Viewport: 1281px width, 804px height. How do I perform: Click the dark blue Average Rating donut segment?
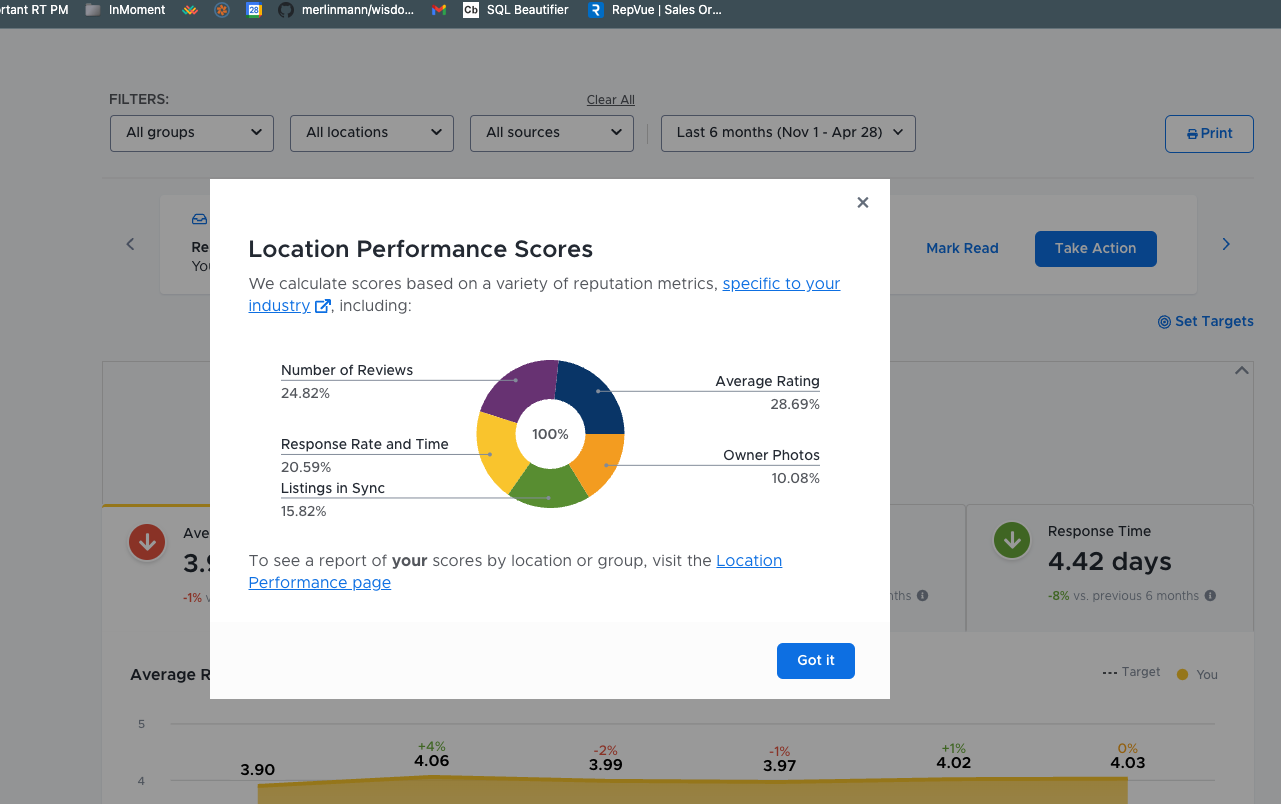595,395
